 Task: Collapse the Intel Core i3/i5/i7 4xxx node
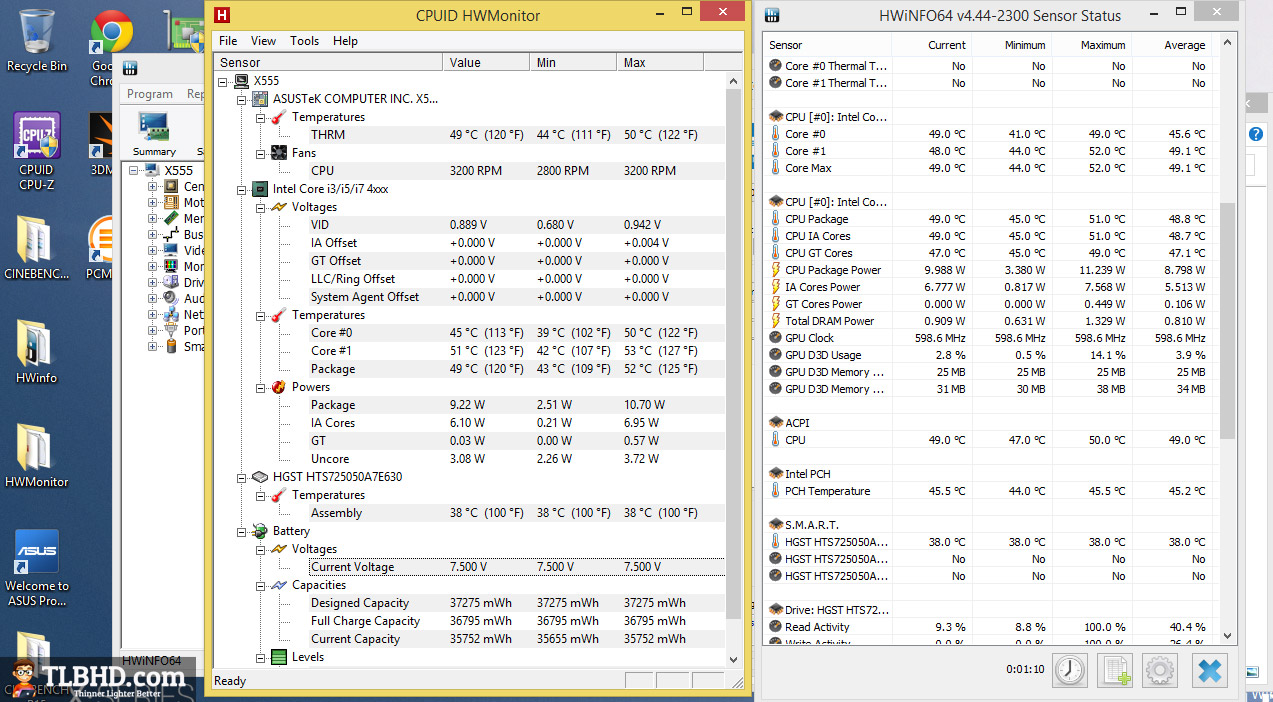241,189
